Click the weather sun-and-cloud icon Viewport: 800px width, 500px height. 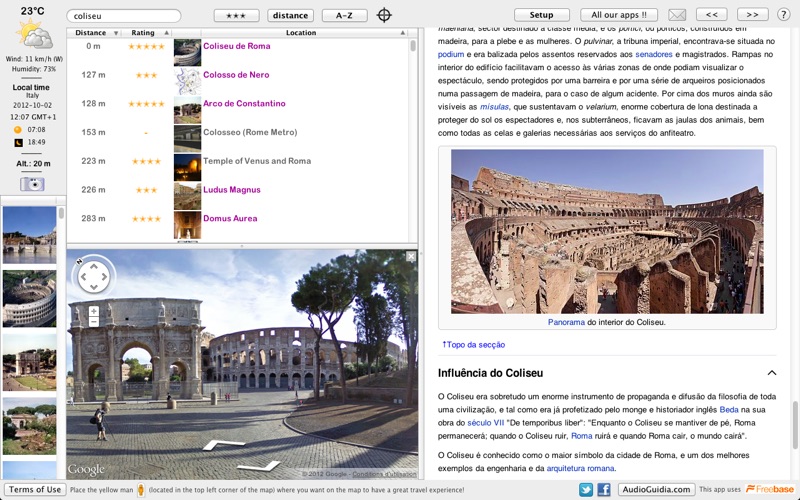(x=33, y=35)
